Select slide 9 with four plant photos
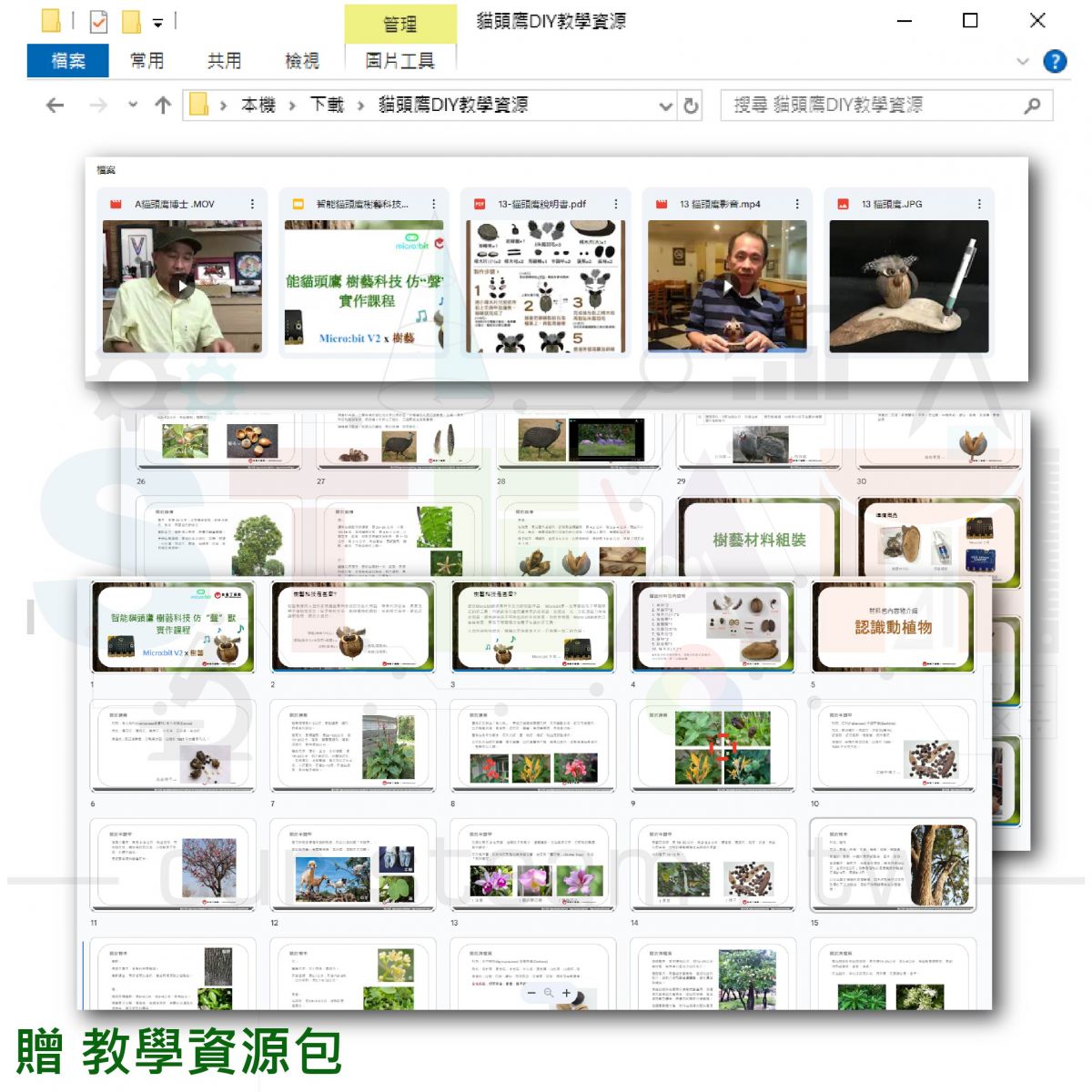1092x1092 pixels. click(713, 746)
